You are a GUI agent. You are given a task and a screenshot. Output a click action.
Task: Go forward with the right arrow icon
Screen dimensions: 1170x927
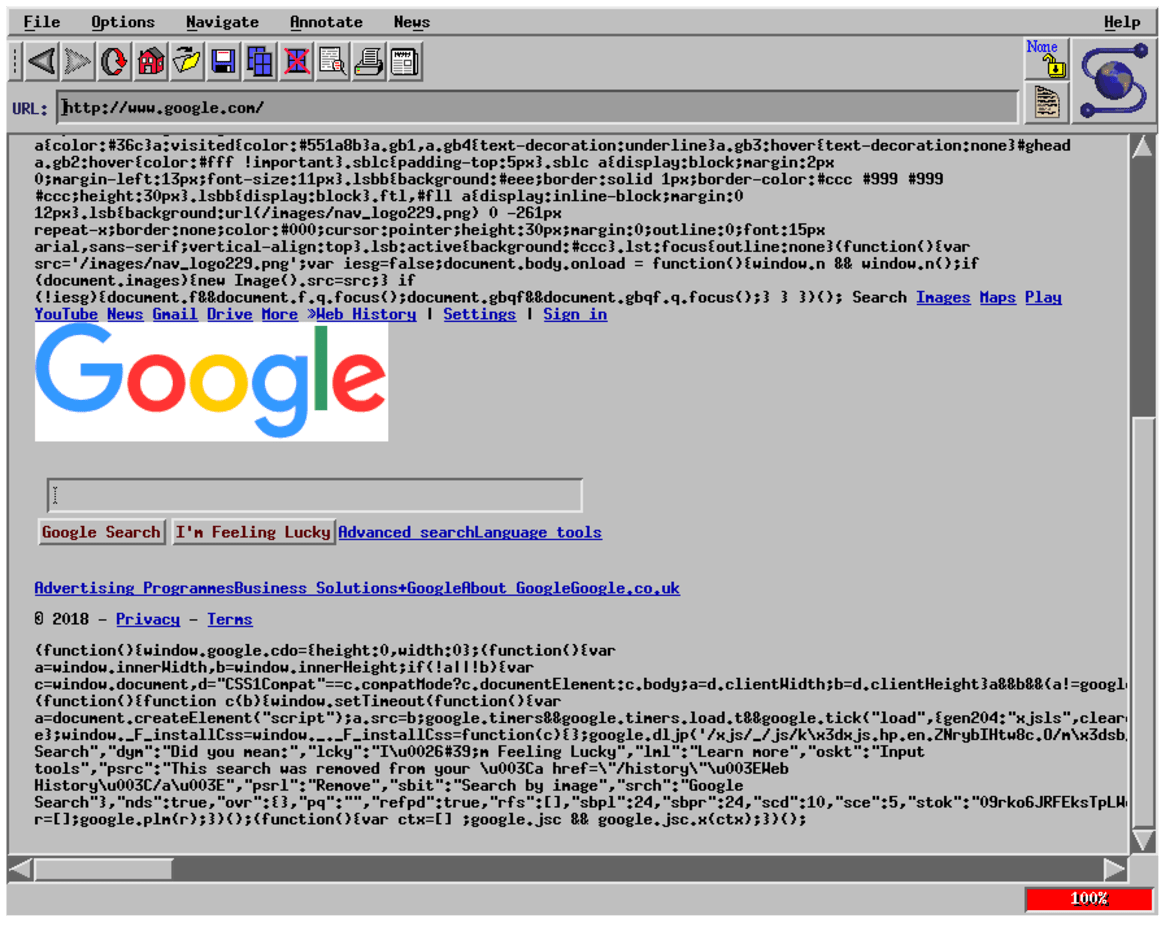pyautogui.click(x=78, y=61)
